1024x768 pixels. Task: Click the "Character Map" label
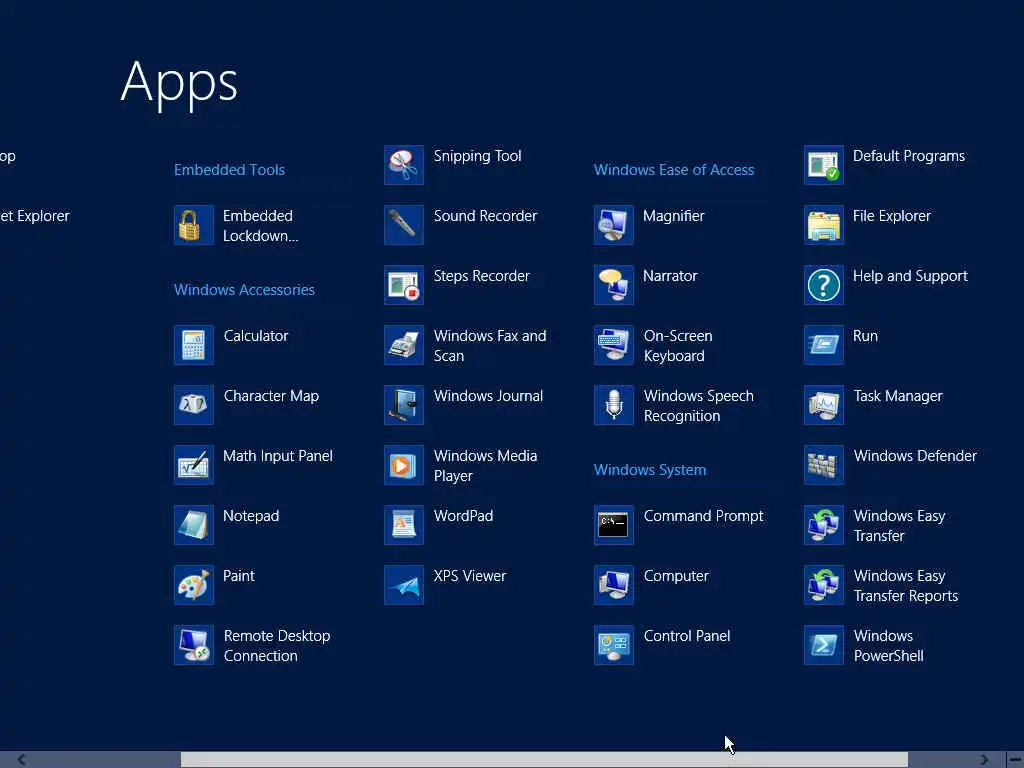[x=271, y=396]
